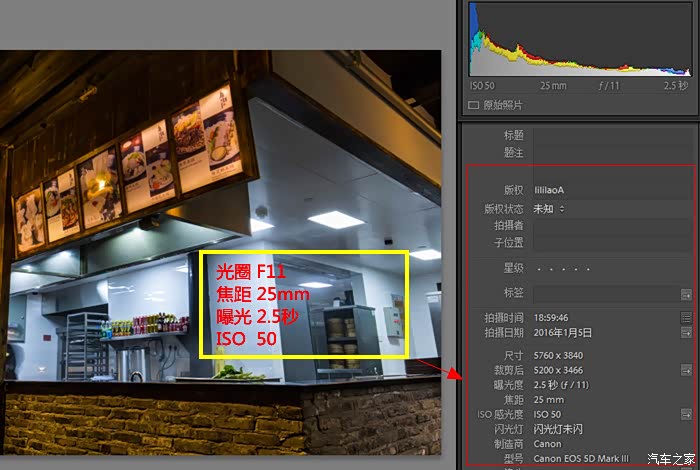Toggle the 原始照片 checkbox

point(474,105)
